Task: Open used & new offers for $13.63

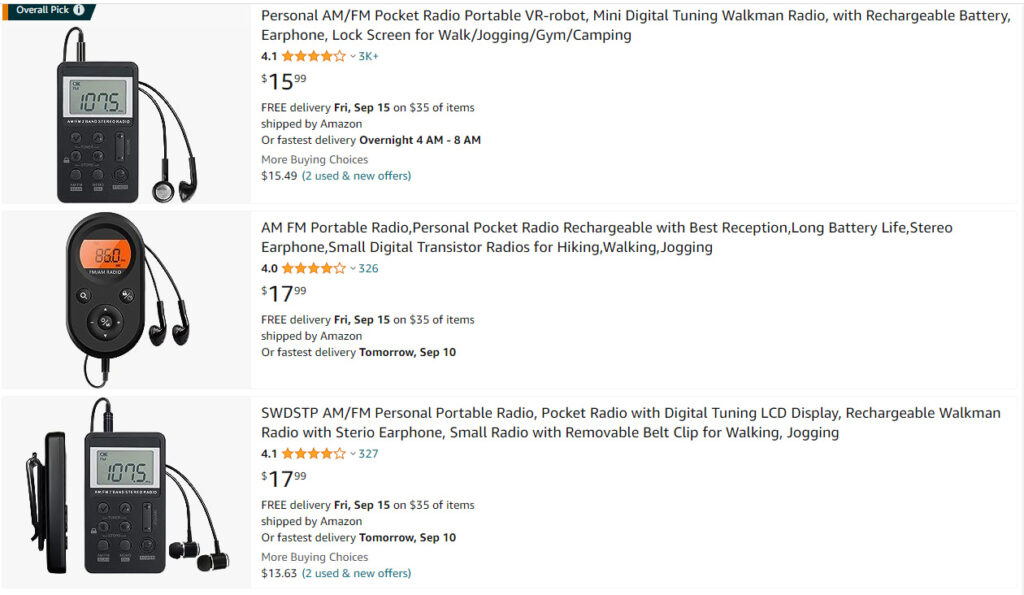Action: 356,573
